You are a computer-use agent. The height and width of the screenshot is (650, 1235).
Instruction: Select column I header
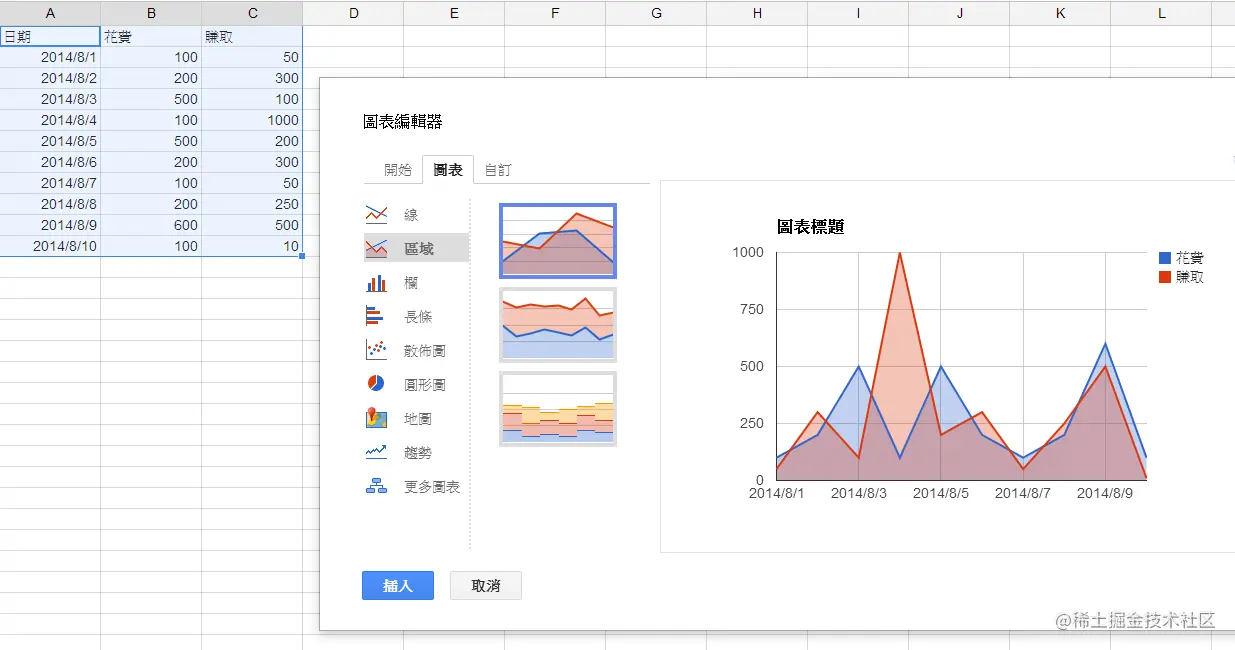tap(858, 13)
